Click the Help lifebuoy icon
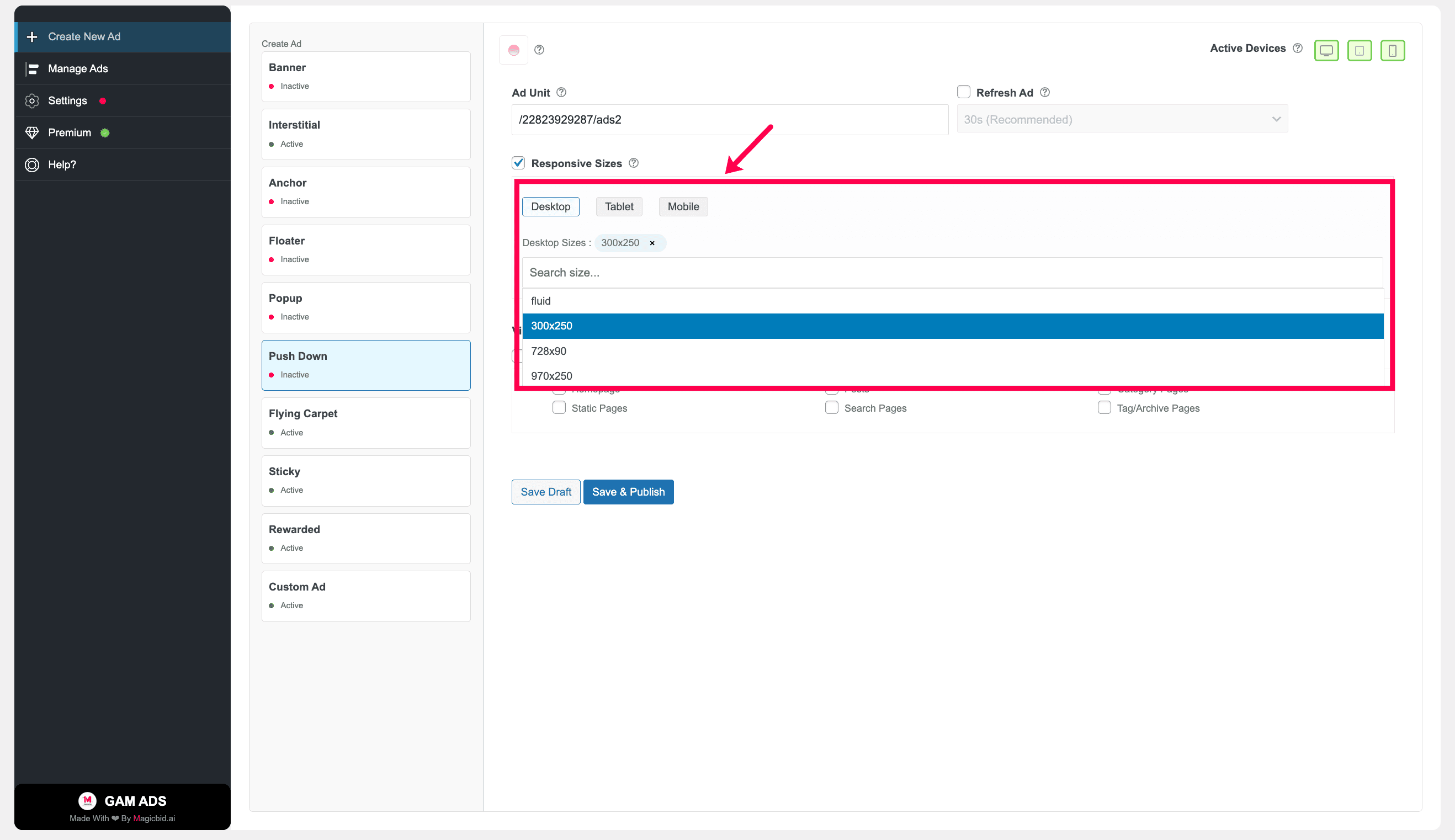 33,165
